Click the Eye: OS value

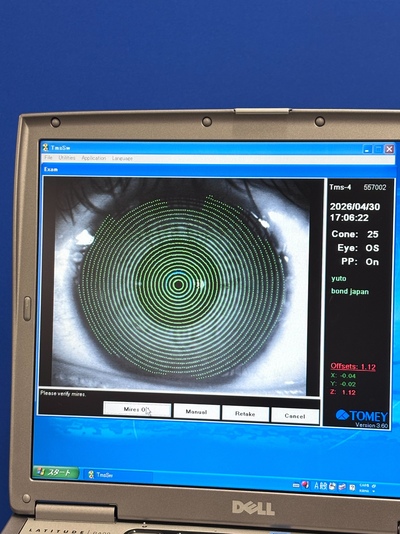click(x=358, y=248)
